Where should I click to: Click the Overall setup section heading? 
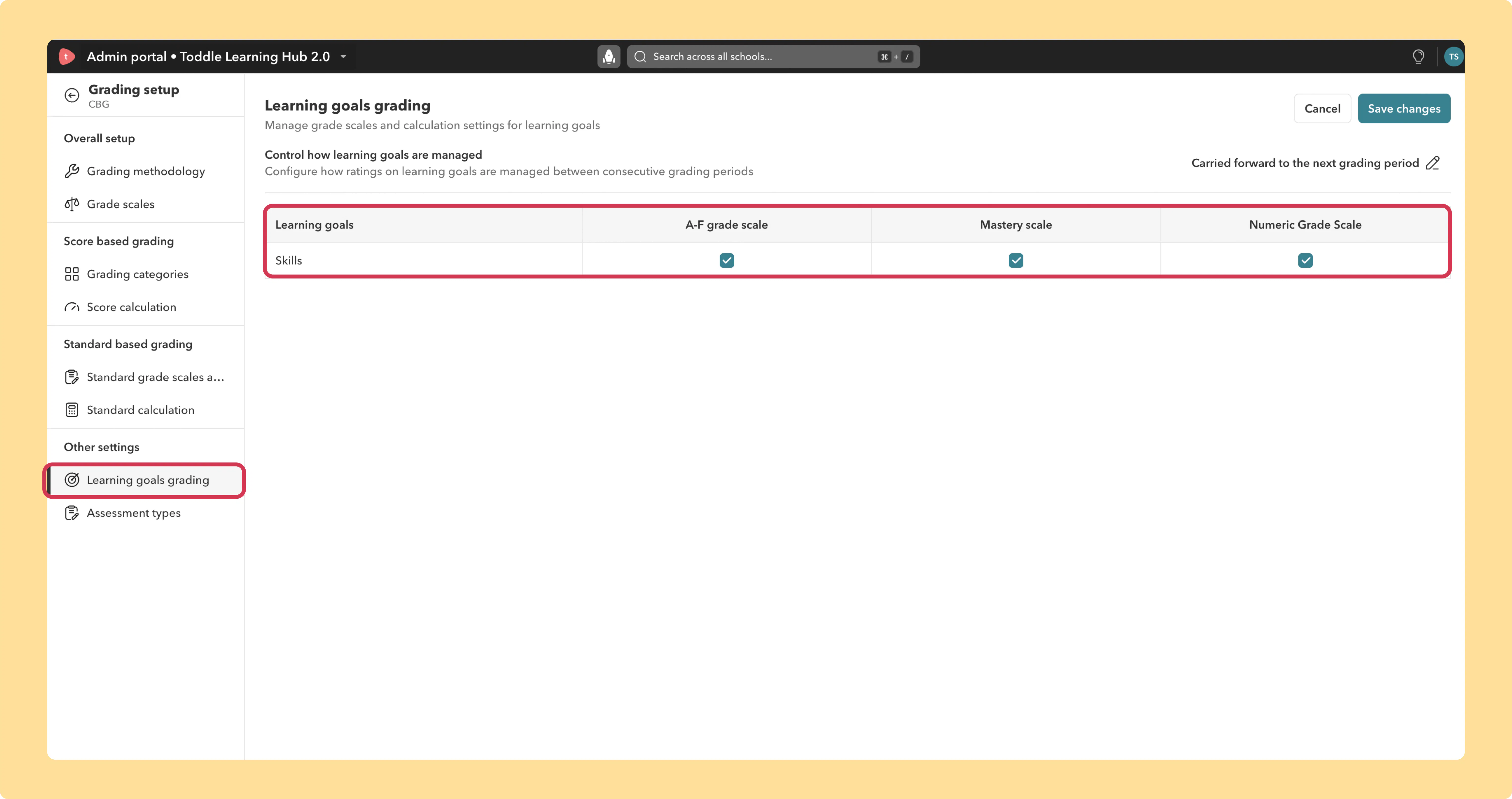pyautogui.click(x=99, y=138)
